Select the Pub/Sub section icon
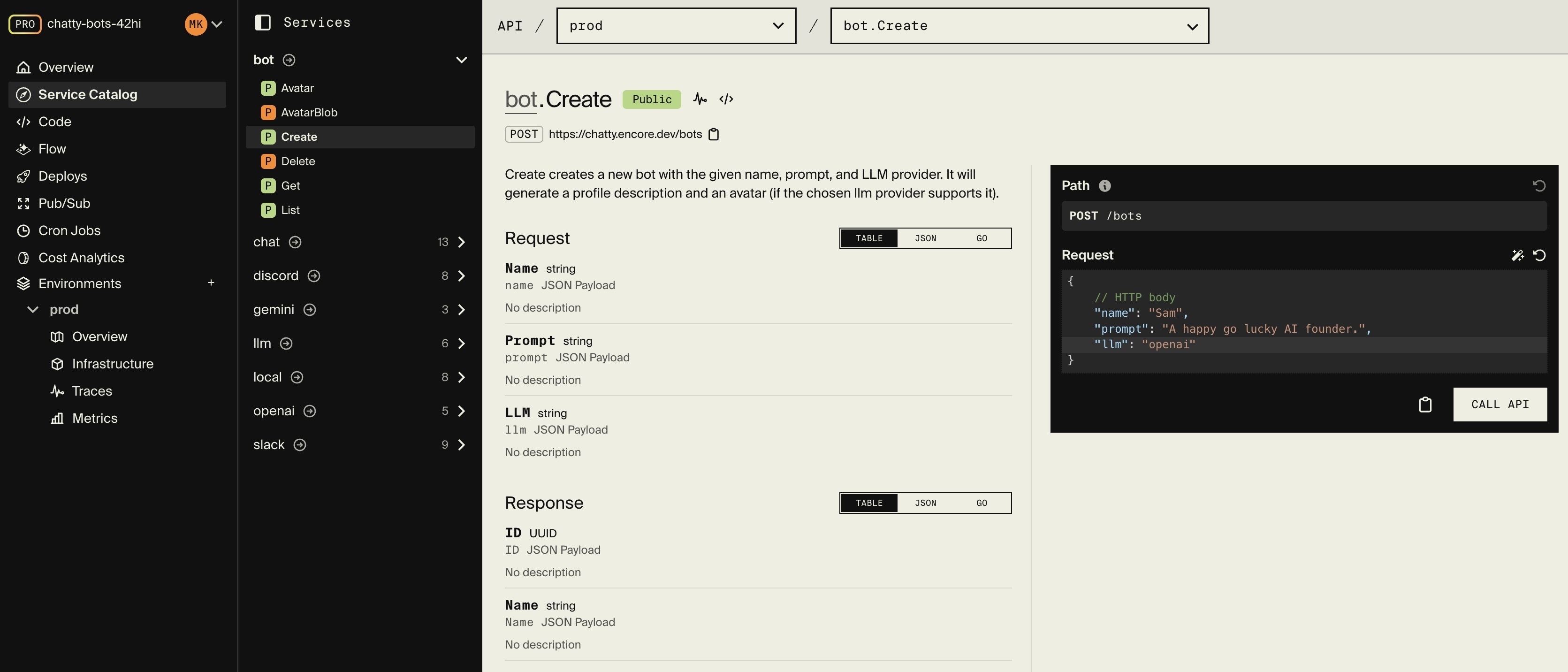 (x=23, y=203)
